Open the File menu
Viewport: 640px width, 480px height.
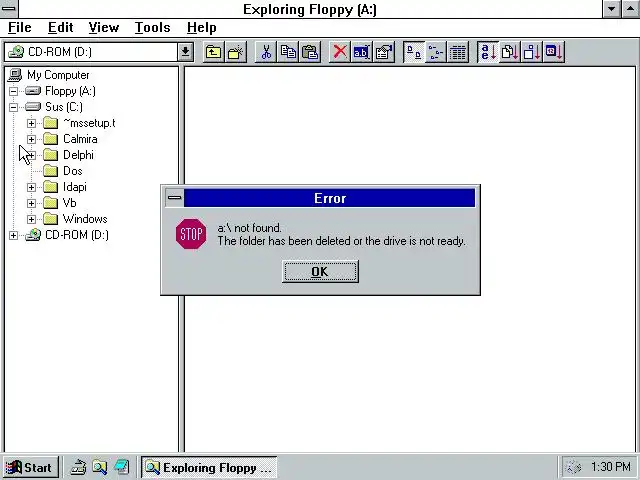click(20, 27)
